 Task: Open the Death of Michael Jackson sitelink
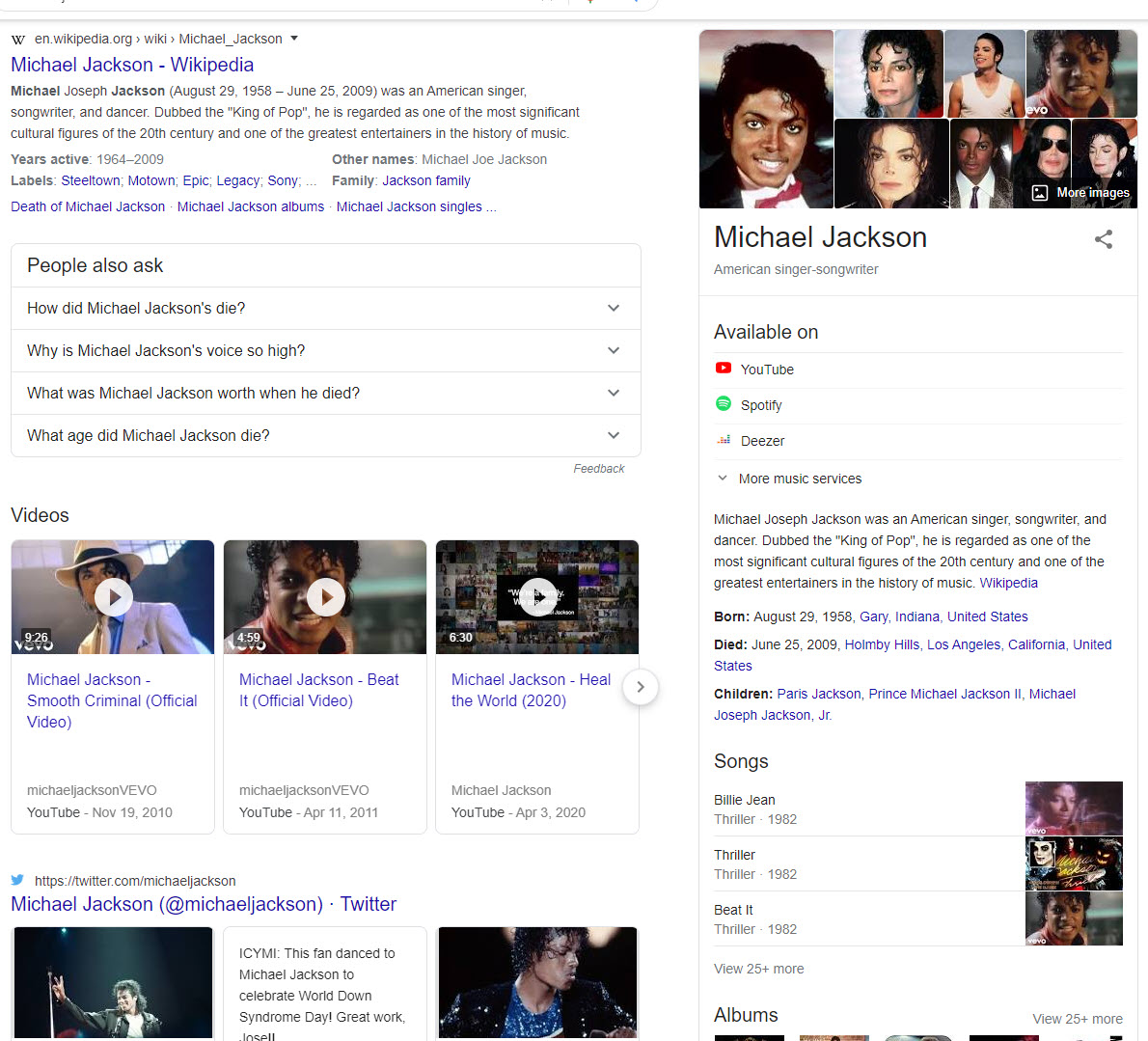coord(88,206)
